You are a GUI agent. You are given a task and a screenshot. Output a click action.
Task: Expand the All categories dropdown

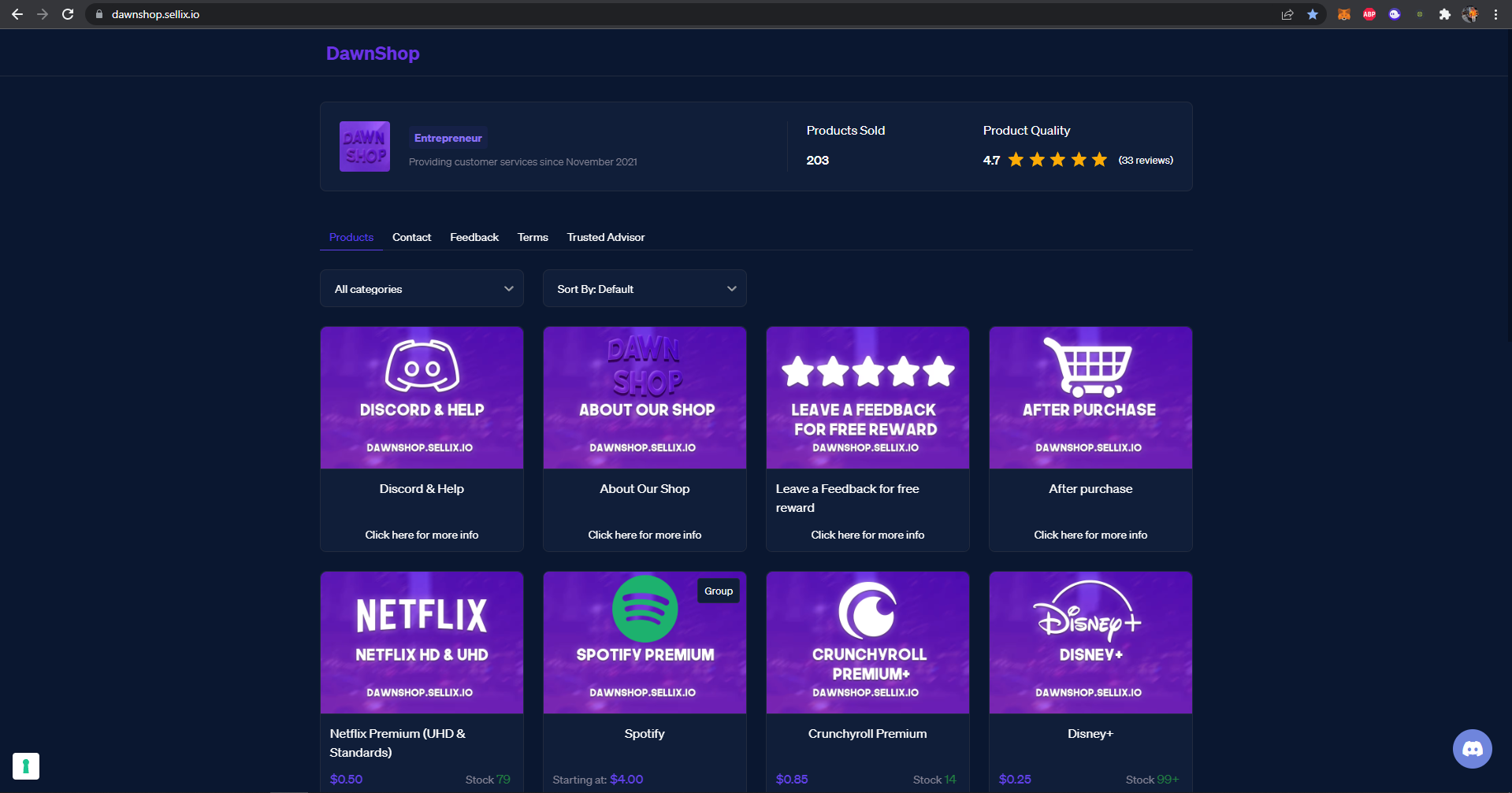tap(422, 289)
